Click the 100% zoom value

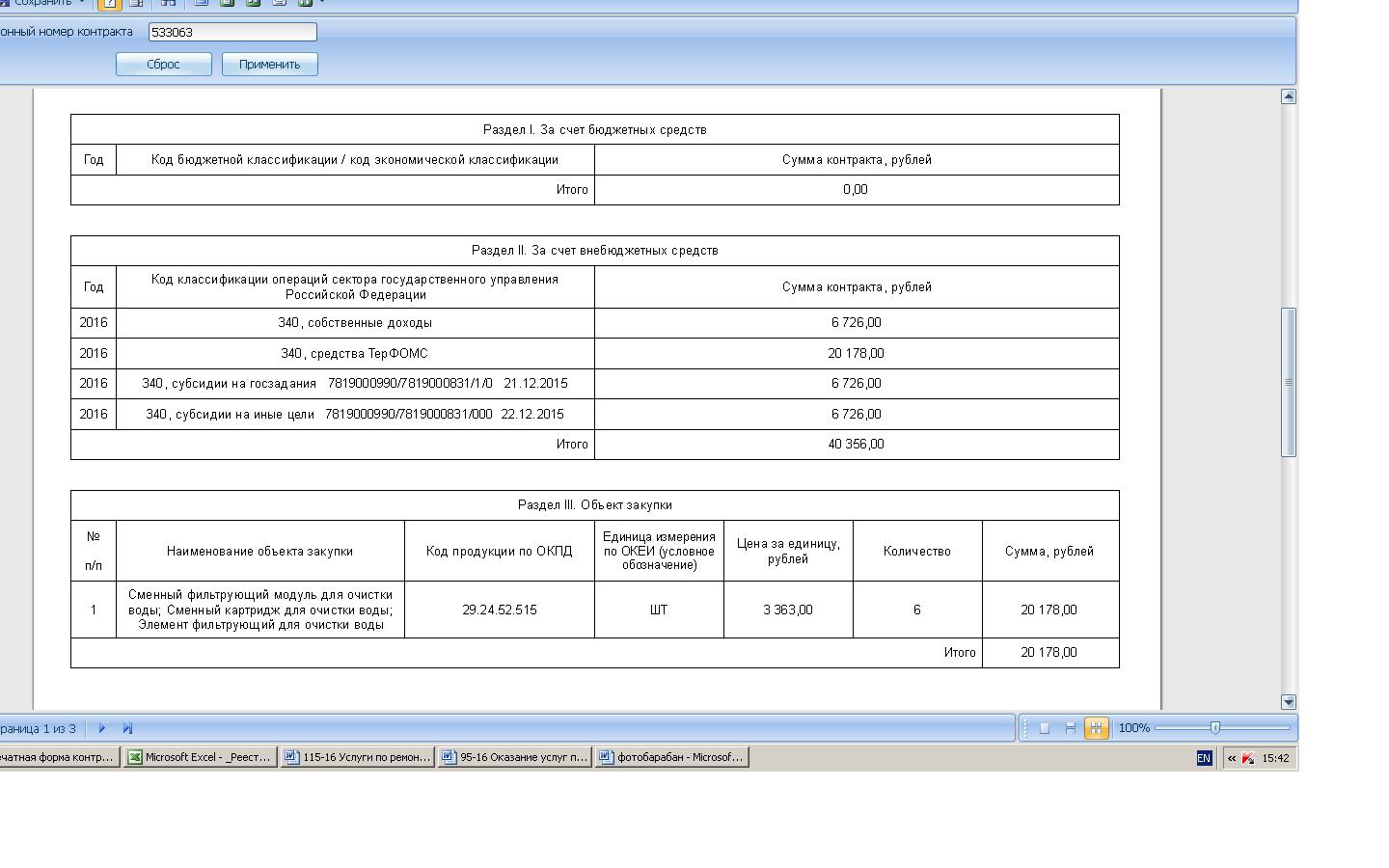click(x=1134, y=728)
